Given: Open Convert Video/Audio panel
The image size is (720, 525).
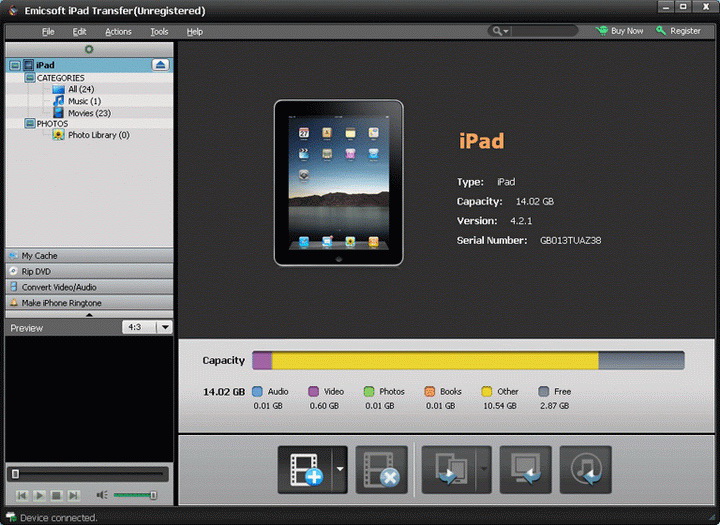Looking at the screenshot, I should coord(89,287).
